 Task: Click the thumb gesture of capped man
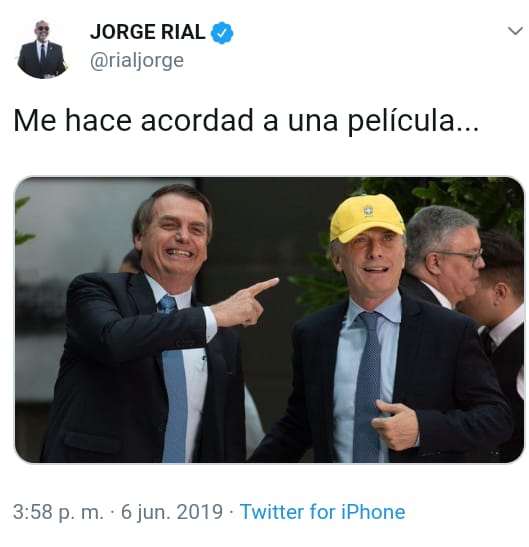[395, 424]
